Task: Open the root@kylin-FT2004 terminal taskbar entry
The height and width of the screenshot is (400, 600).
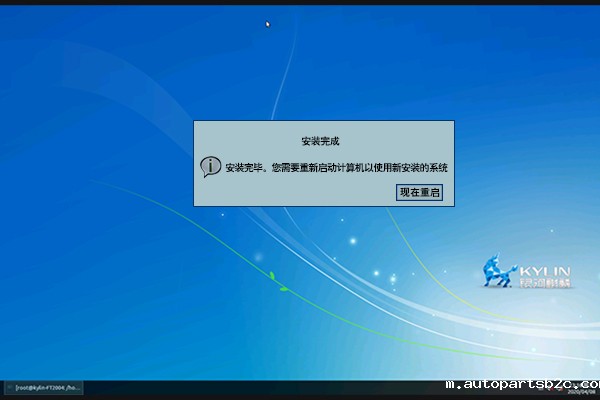Action: pyautogui.click(x=44, y=388)
